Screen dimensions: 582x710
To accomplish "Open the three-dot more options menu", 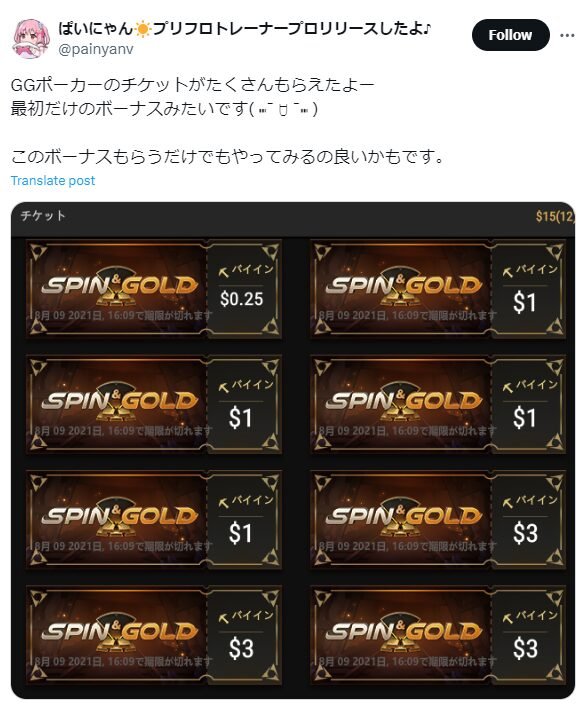I will tap(567, 35).
